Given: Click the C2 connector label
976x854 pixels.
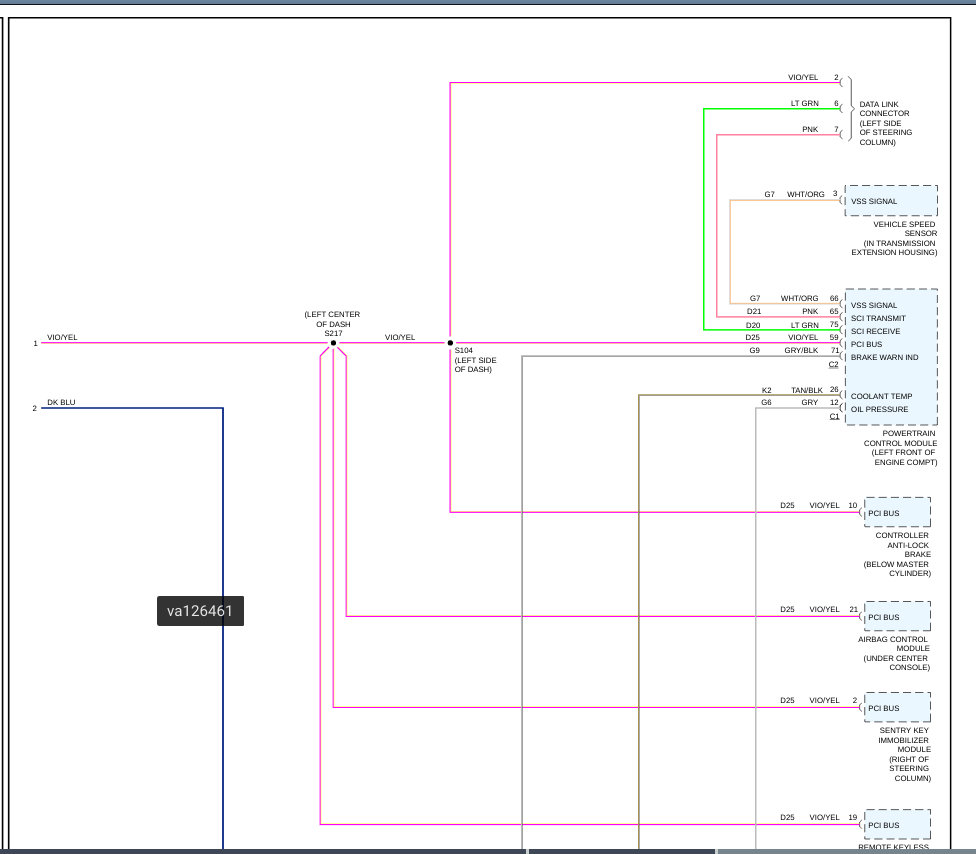Looking at the screenshot, I should 833,365.
